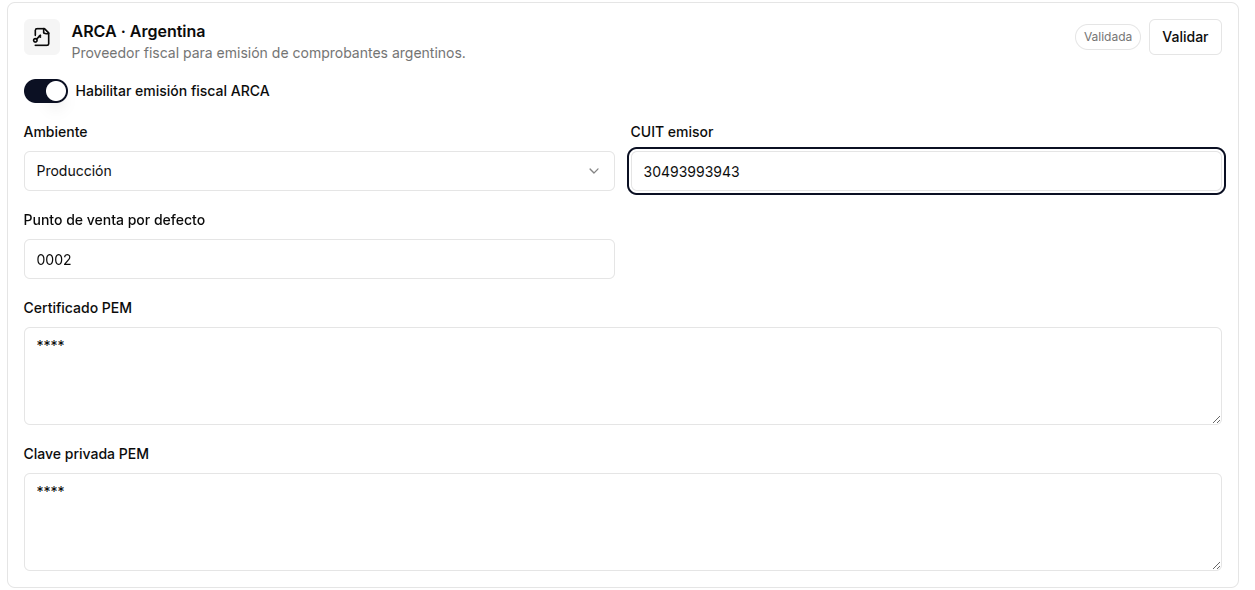Click the Clave privada PEM resize handle

1216,565
